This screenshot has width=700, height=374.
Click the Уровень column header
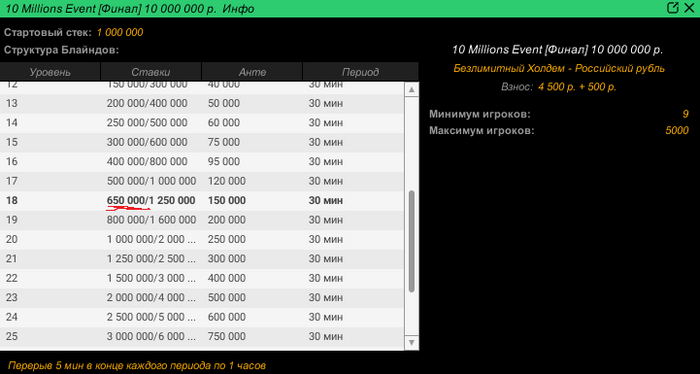point(50,72)
